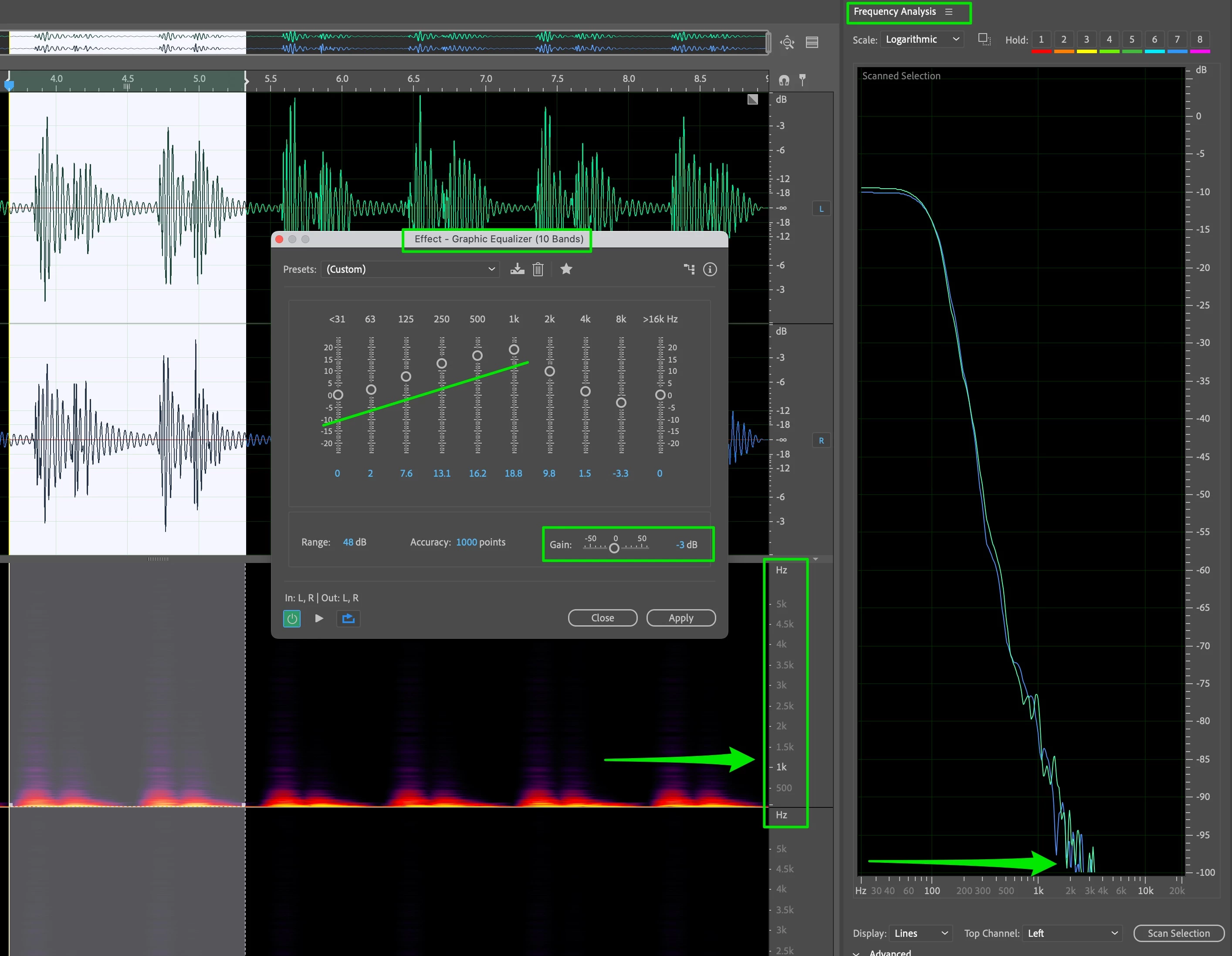Open the effect info icon

click(x=710, y=269)
